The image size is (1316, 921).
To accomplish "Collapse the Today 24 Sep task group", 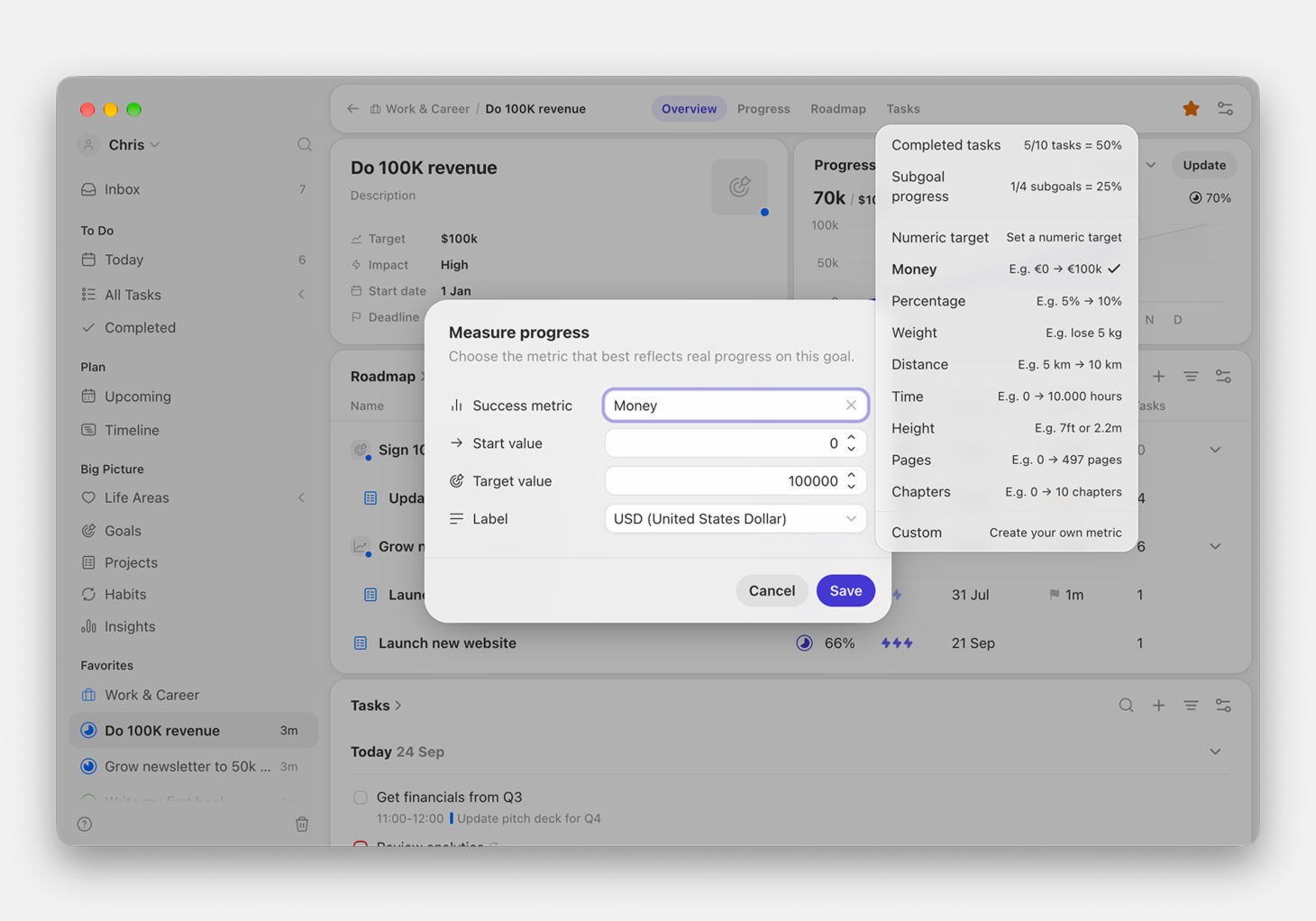I will 1215,752.
